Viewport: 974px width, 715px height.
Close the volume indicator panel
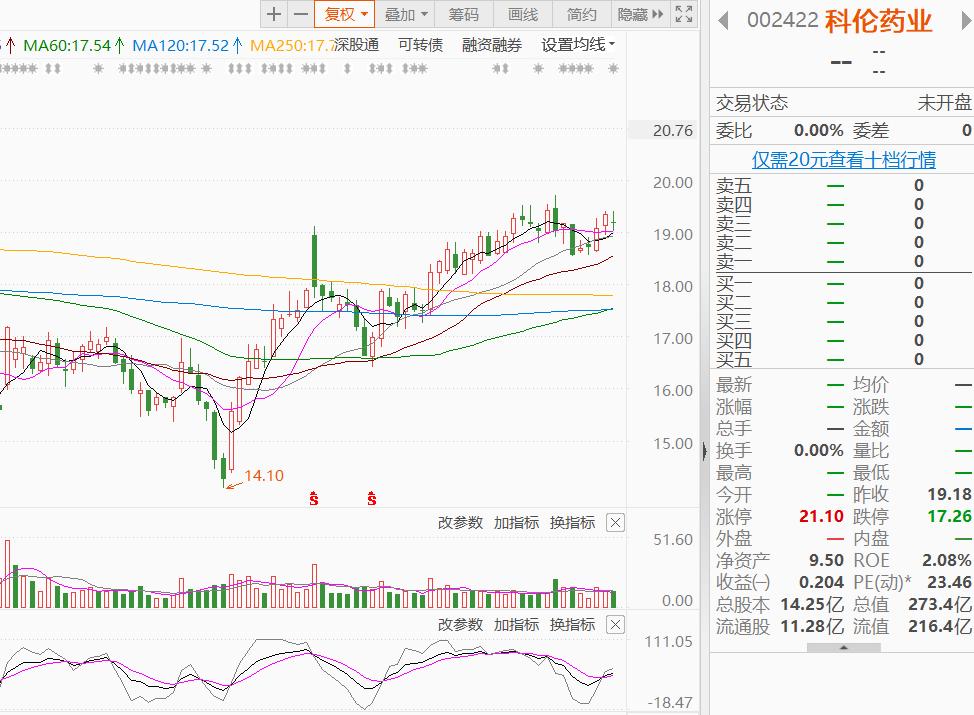coord(616,522)
